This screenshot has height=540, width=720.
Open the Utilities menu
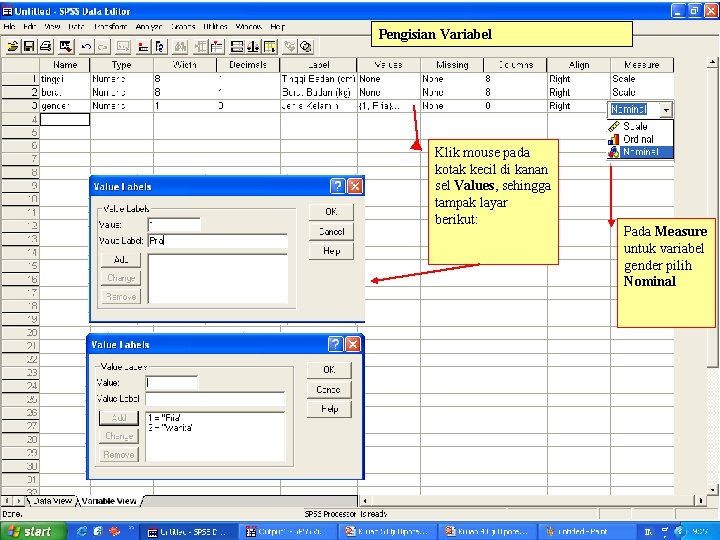click(215, 27)
